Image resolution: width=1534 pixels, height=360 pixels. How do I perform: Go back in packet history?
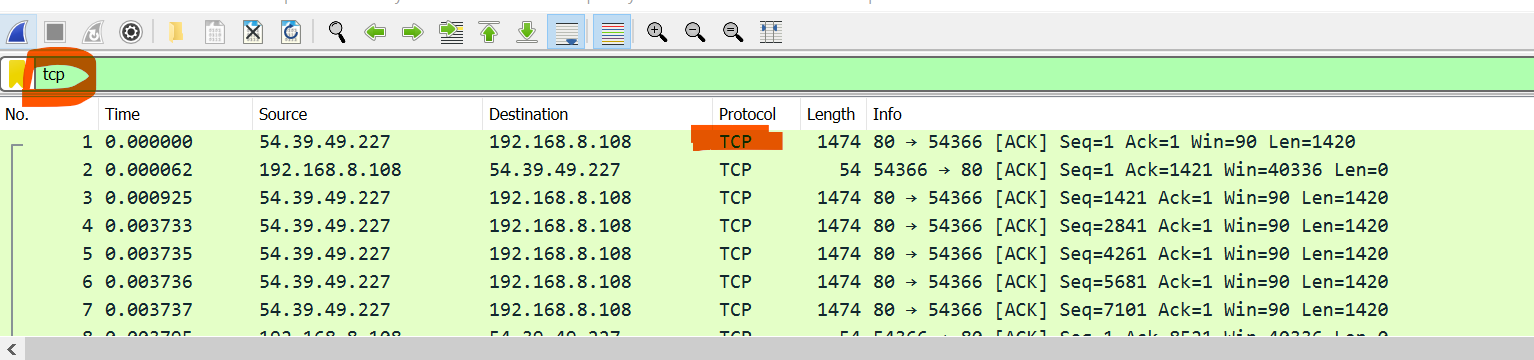(x=375, y=32)
